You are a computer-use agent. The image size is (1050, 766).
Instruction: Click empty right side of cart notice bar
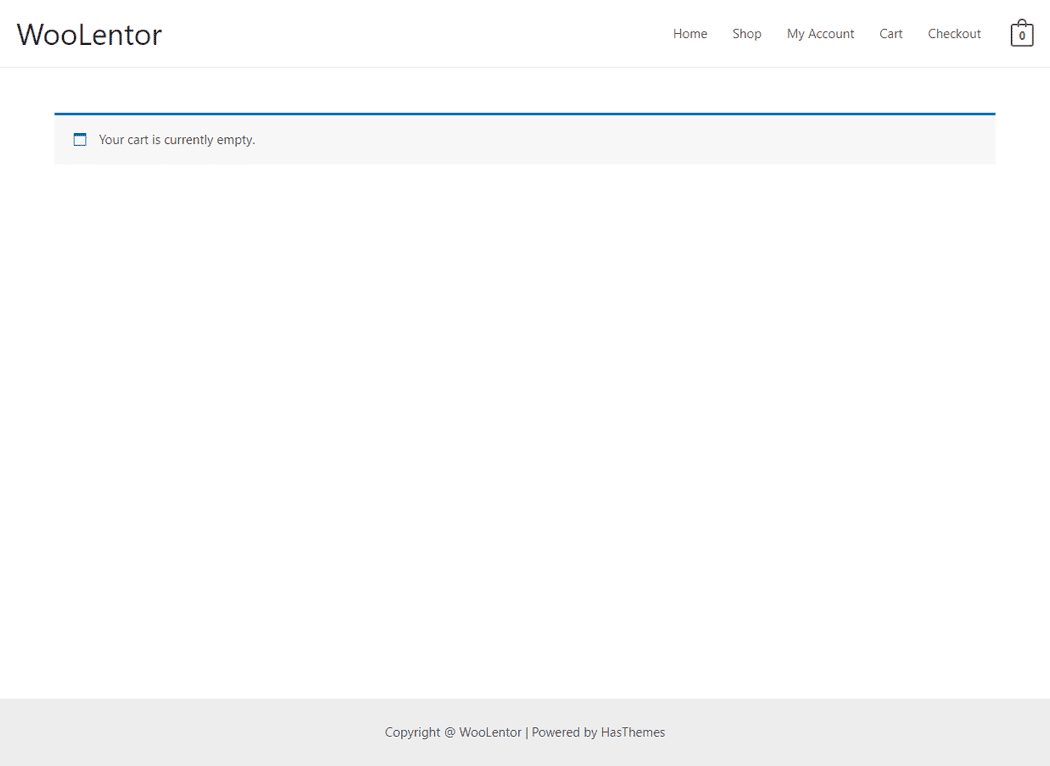[x=700, y=140]
